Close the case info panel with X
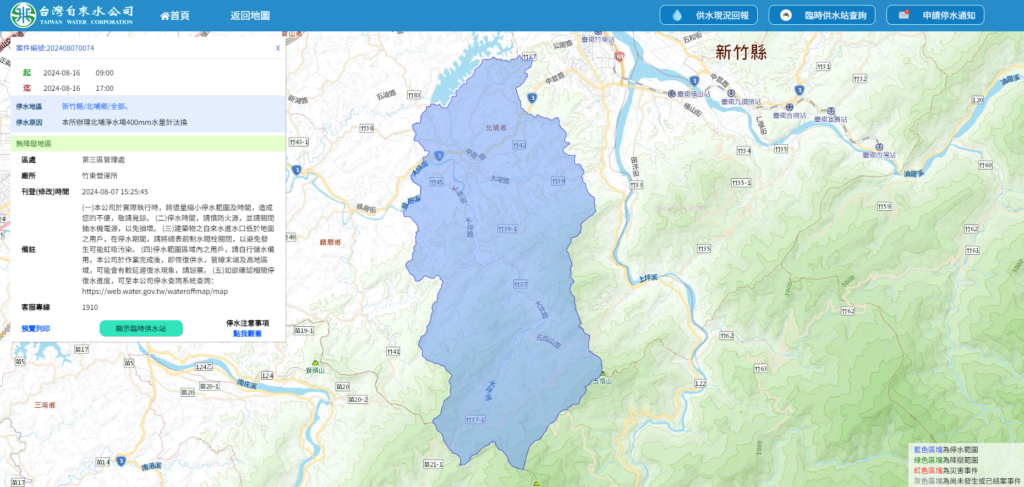 (278, 47)
